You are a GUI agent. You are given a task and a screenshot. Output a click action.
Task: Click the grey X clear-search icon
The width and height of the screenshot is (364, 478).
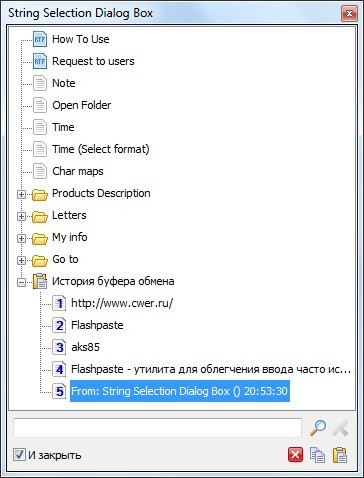[340, 428]
